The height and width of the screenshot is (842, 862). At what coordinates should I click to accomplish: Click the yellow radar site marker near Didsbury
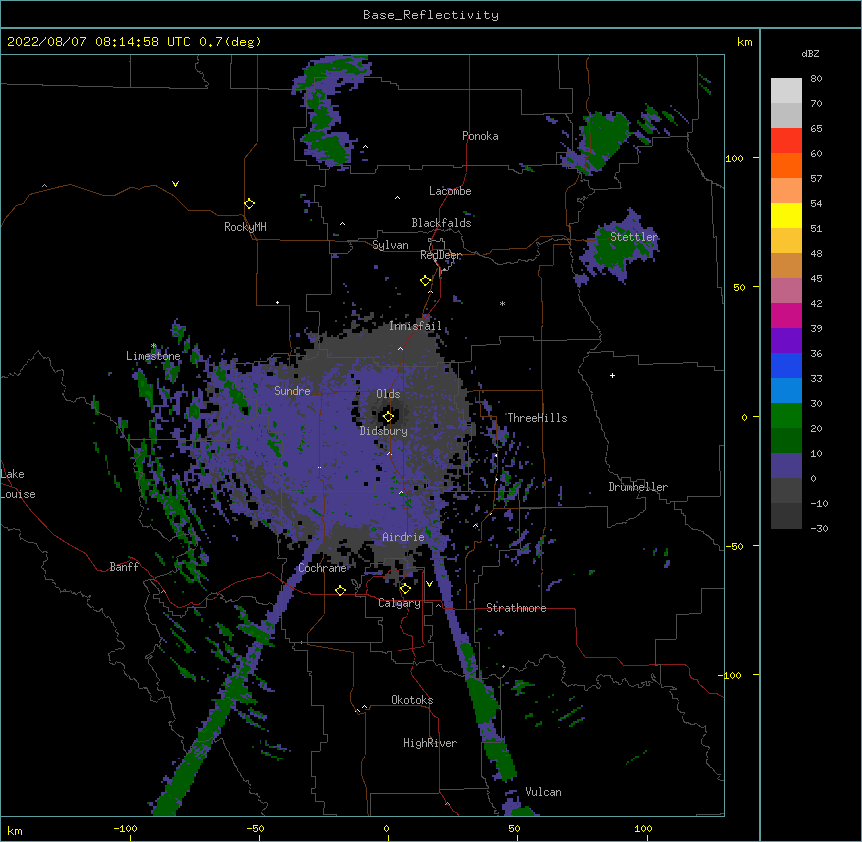(388, 417)
